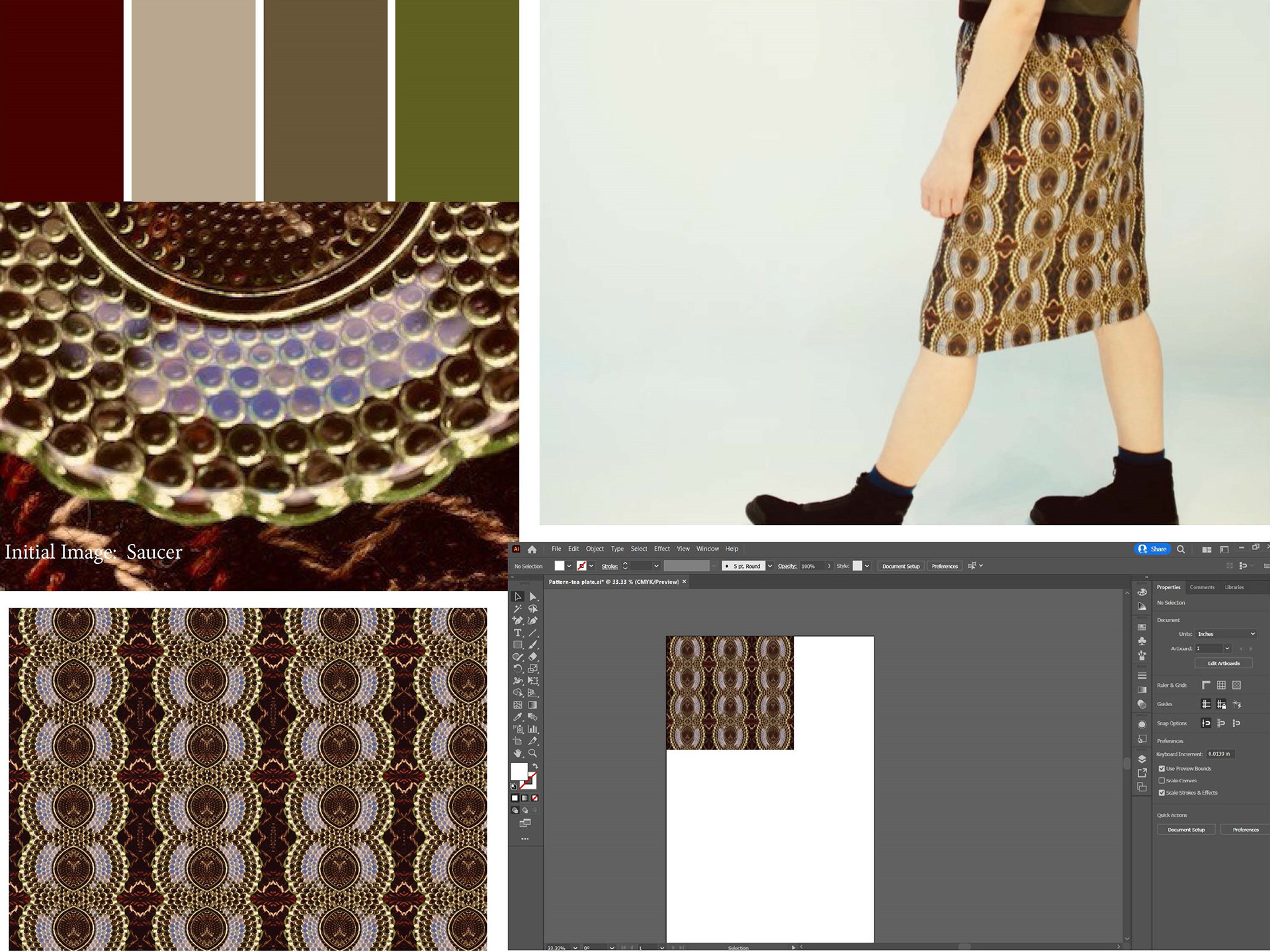1270x952 pixels.
Task: Open the 5 pt. Round brush dropdown
Action: pyautogui.click(x=769, y=566)
